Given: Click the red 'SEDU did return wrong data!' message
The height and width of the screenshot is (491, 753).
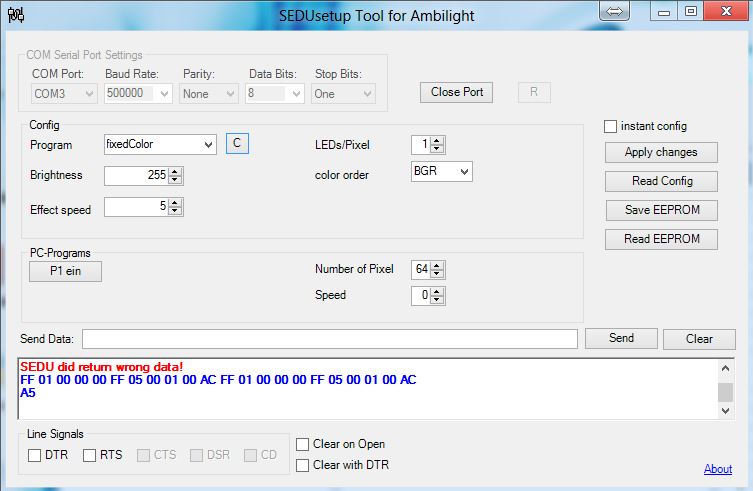Looking at the screenshot, I should coord(101,367).
